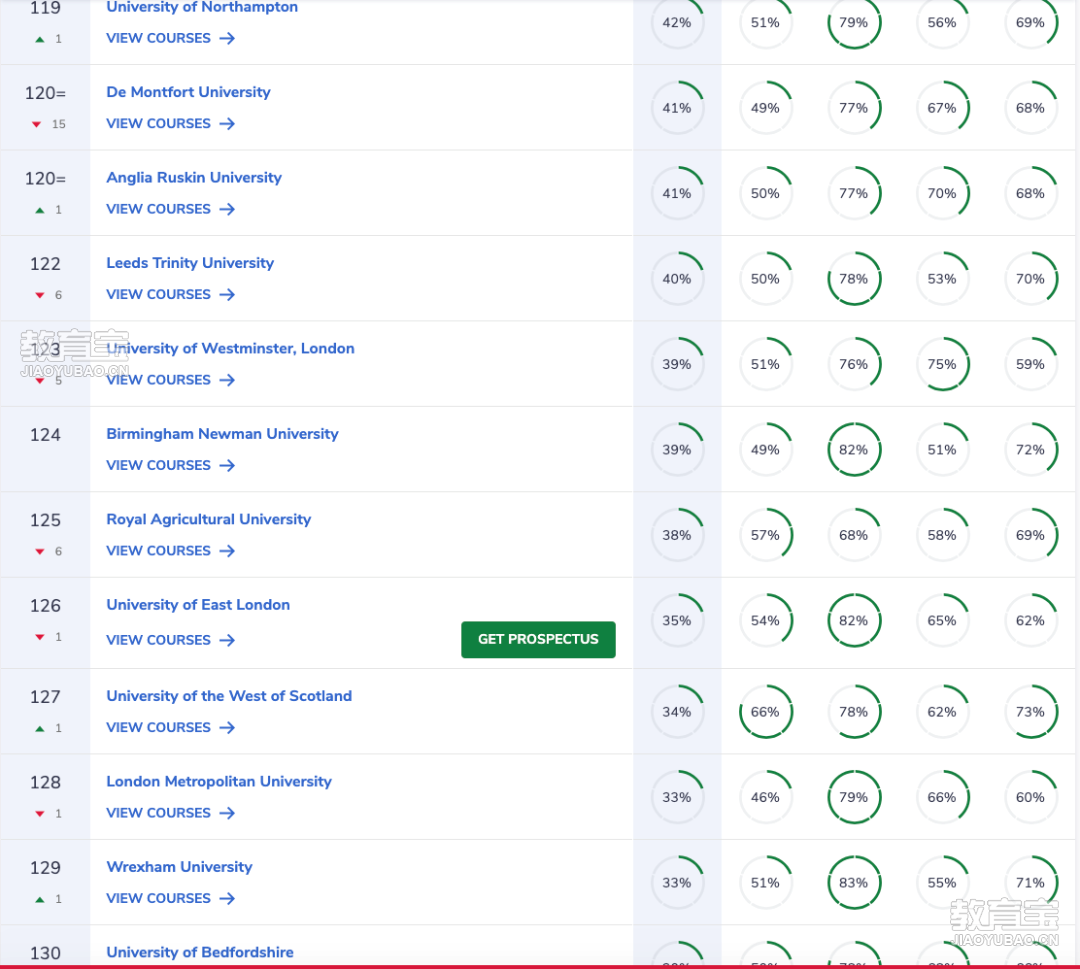Open University of the West of Scotland page
The width and height of the screenshot is (1080, 969).
tap(229, 696)
